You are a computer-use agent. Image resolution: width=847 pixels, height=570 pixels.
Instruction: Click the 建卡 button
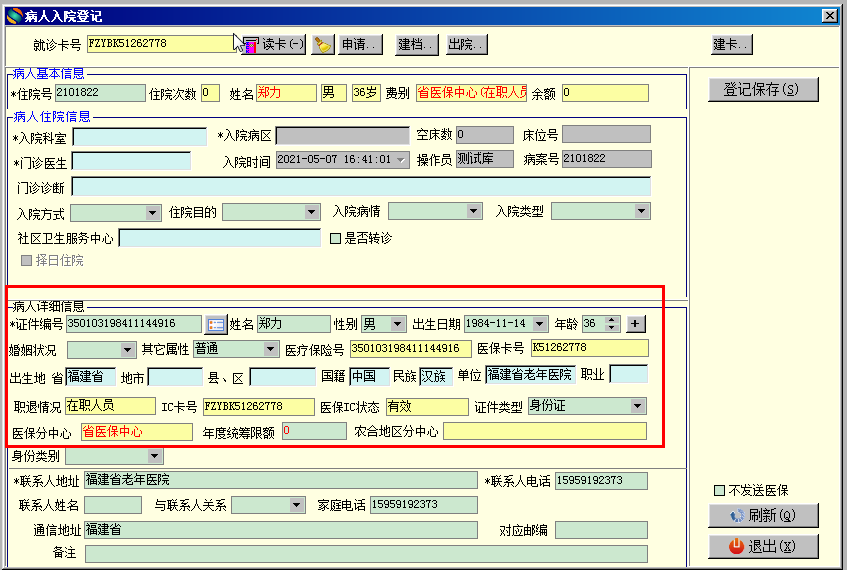[731, 44]
